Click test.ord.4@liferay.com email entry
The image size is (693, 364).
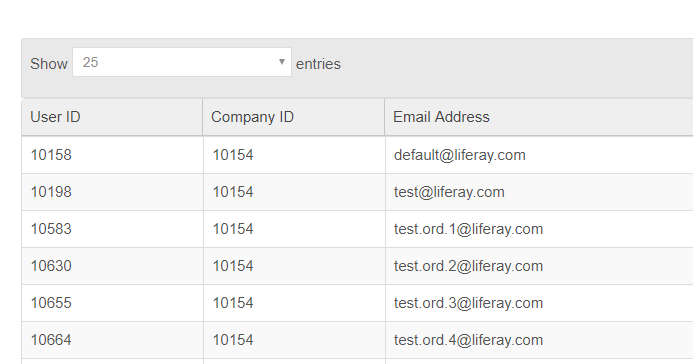468,340
